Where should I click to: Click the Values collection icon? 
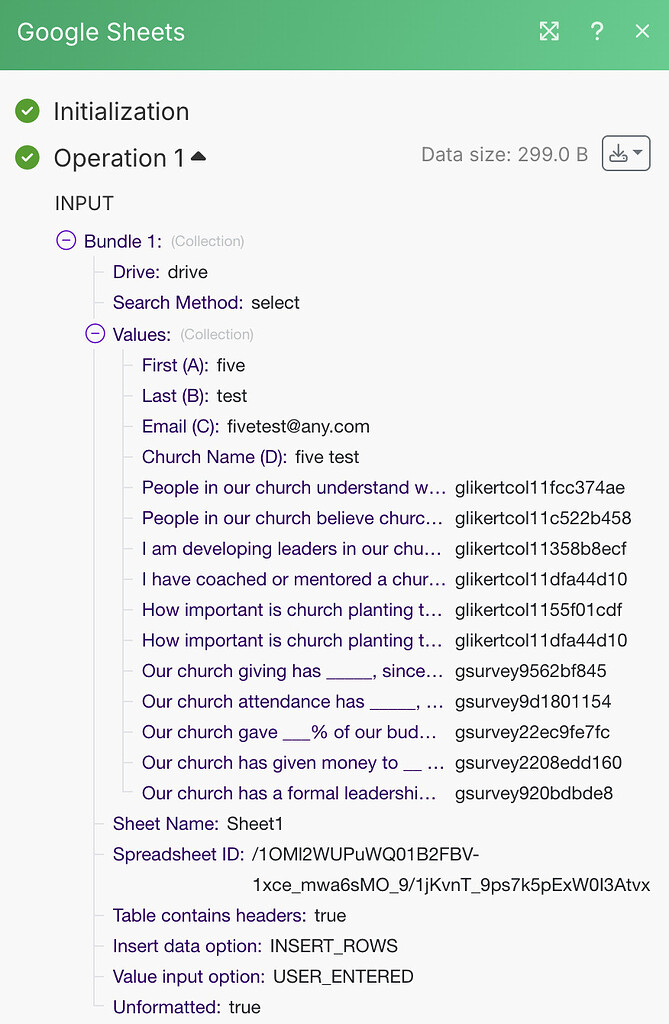click(95, 333)
